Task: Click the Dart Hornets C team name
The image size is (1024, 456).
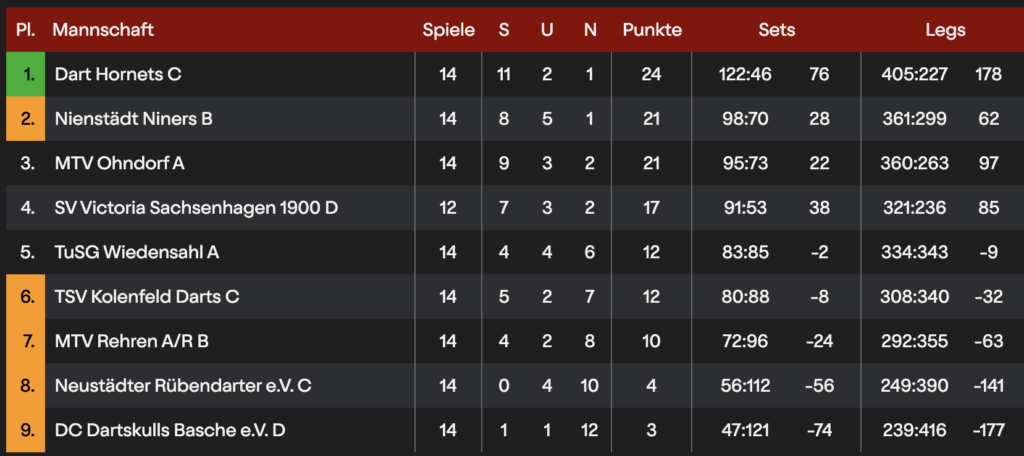Action: click(118, 75)
